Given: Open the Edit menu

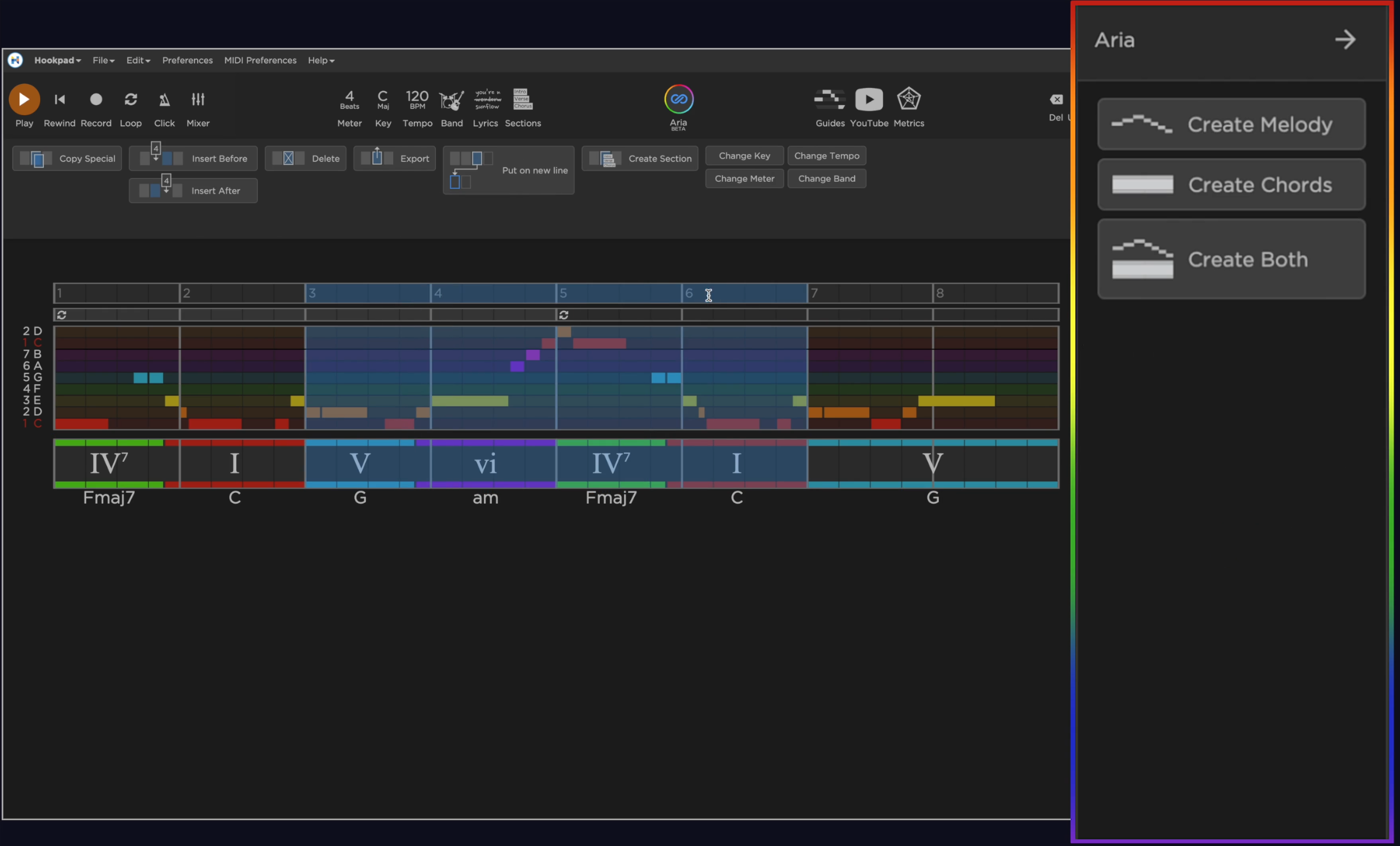Looking at the screenshot, I should click(138, 60).
